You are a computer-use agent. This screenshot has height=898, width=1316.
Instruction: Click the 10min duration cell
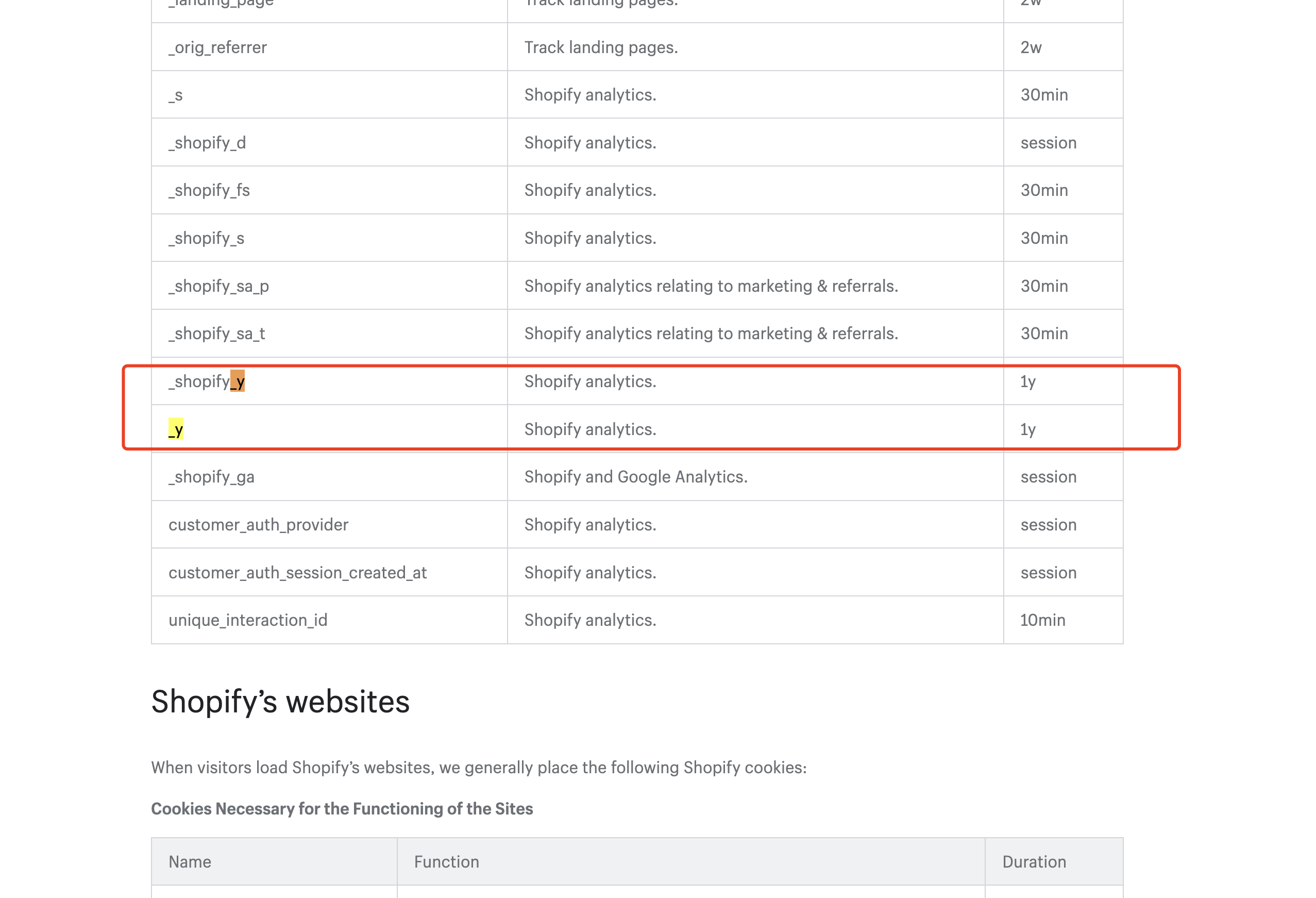[1042, 620]
